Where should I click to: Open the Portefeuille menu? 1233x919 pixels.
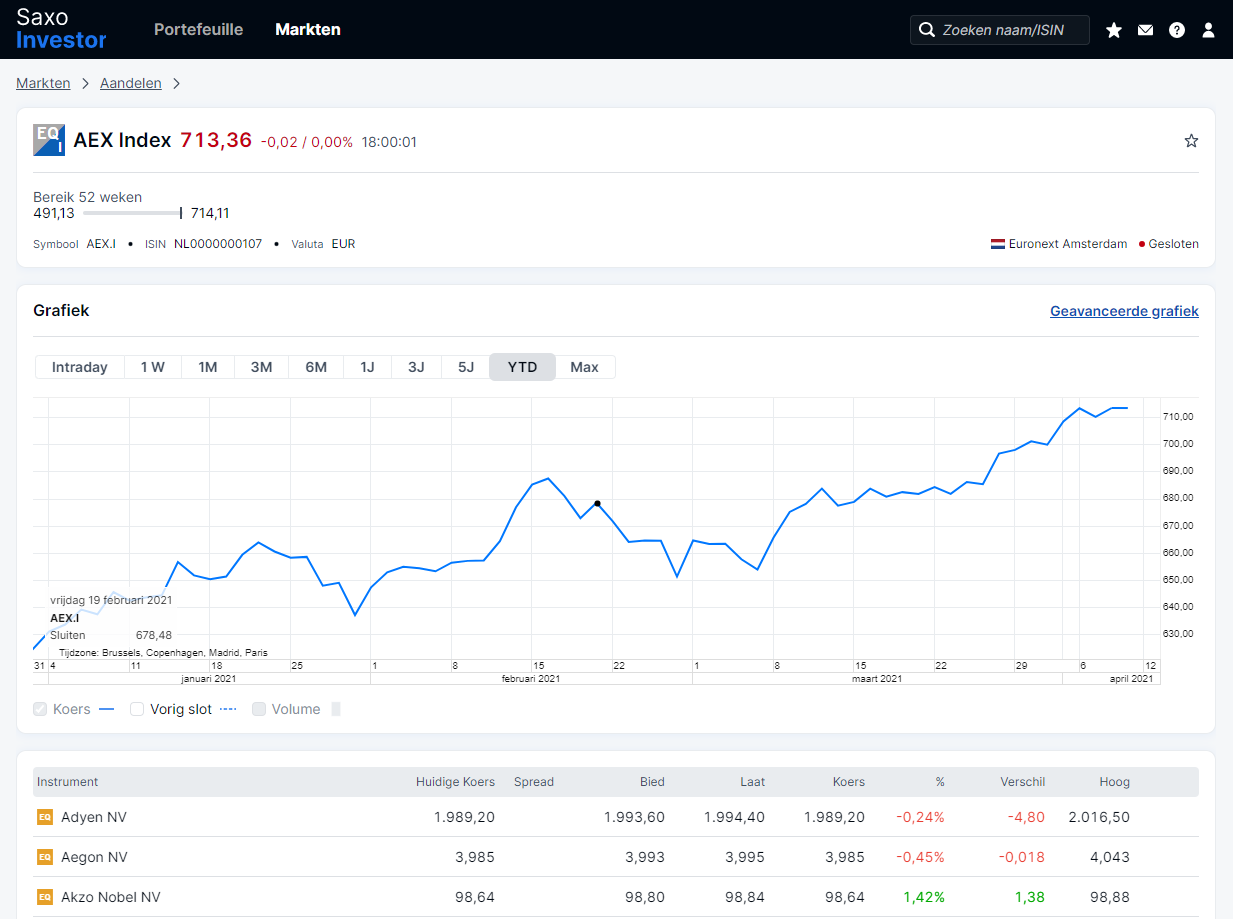[199, 30]
